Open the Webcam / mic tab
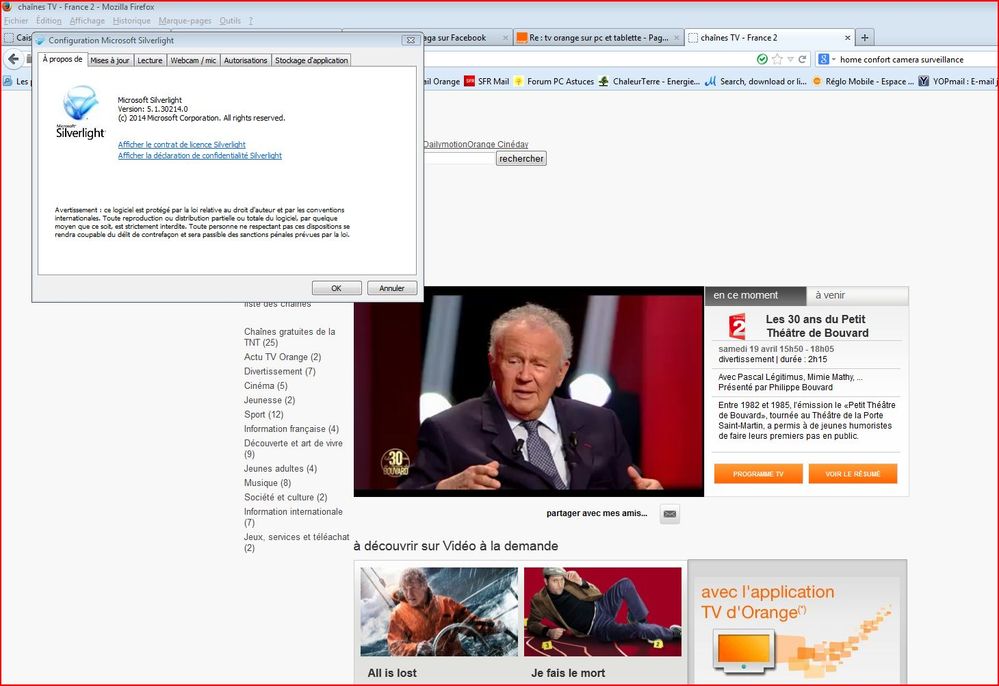The height and width of the screenshot is (686, 999). pyautogui.click(x=193, y=60)
